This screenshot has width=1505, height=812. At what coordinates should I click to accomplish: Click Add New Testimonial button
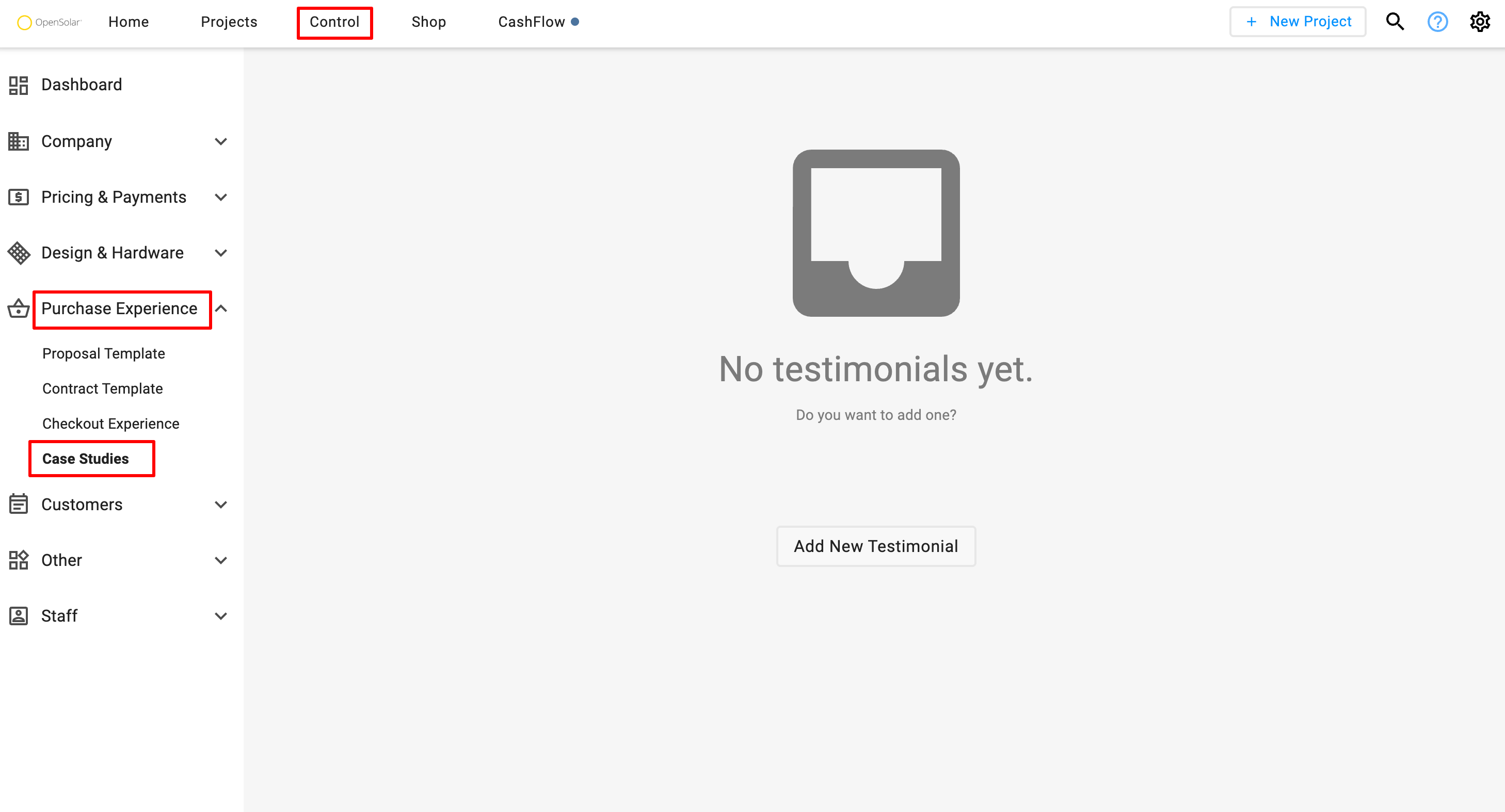coord(876,546)
